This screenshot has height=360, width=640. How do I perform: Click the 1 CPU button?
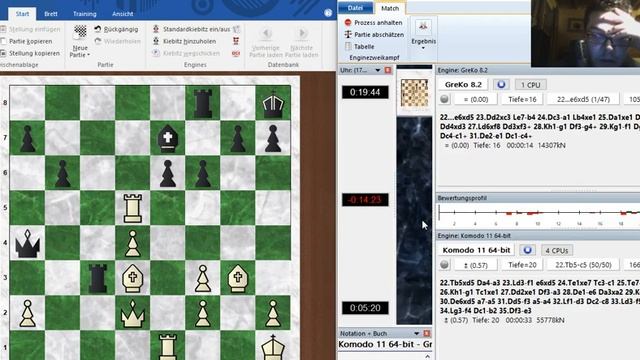530,85
